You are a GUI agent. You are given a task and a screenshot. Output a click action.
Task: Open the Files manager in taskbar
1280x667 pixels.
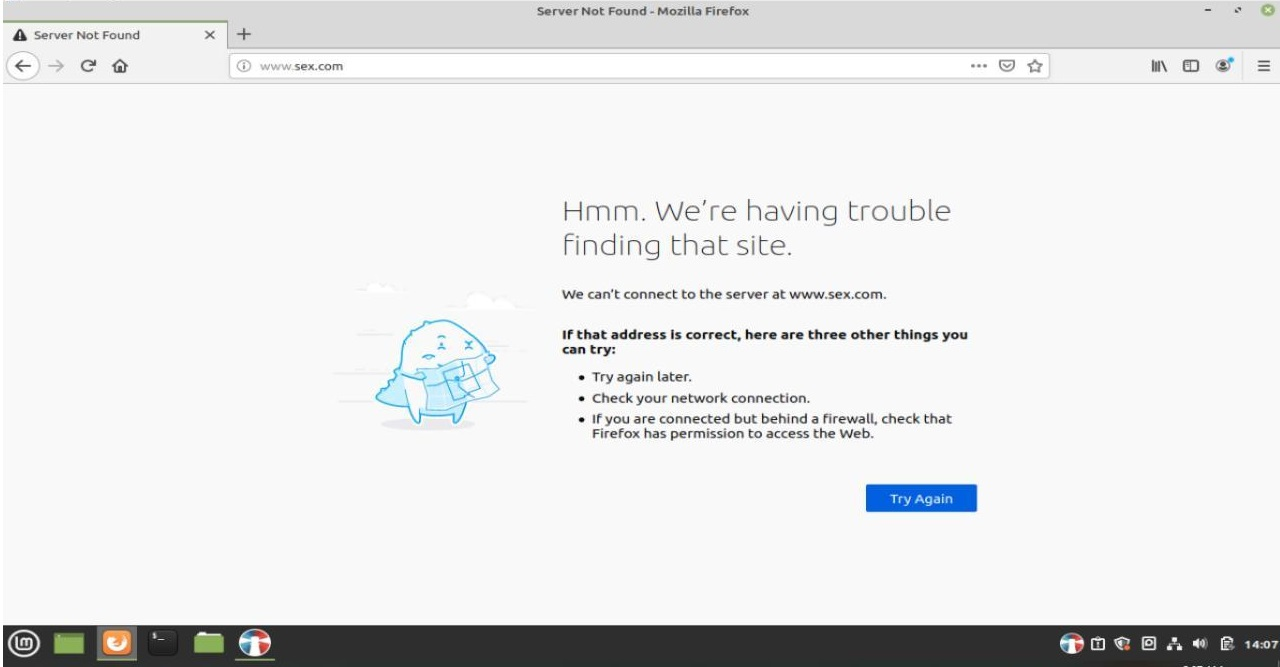tap(209, 644)
